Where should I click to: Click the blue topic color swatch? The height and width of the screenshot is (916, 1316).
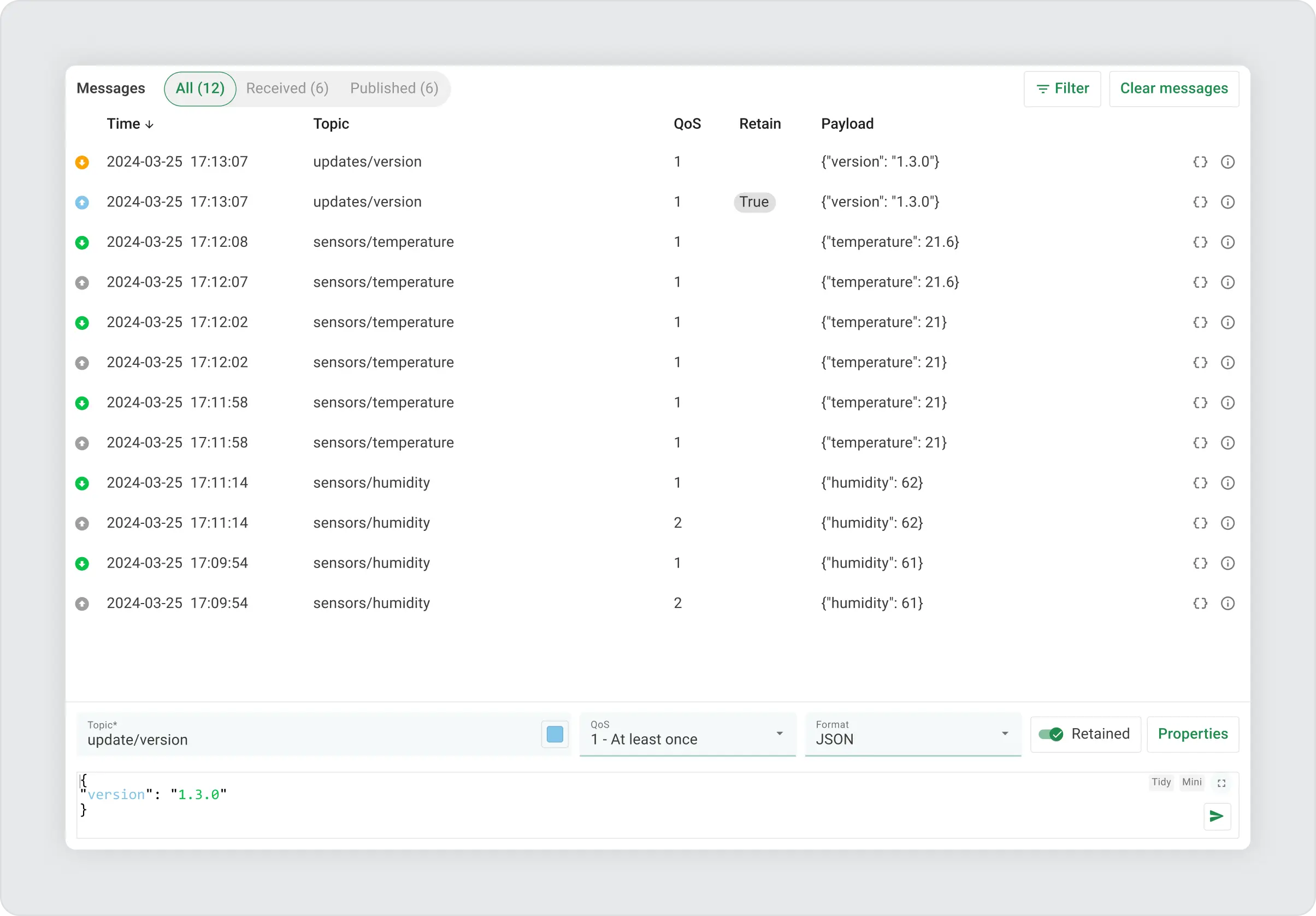tap(554, 734)
